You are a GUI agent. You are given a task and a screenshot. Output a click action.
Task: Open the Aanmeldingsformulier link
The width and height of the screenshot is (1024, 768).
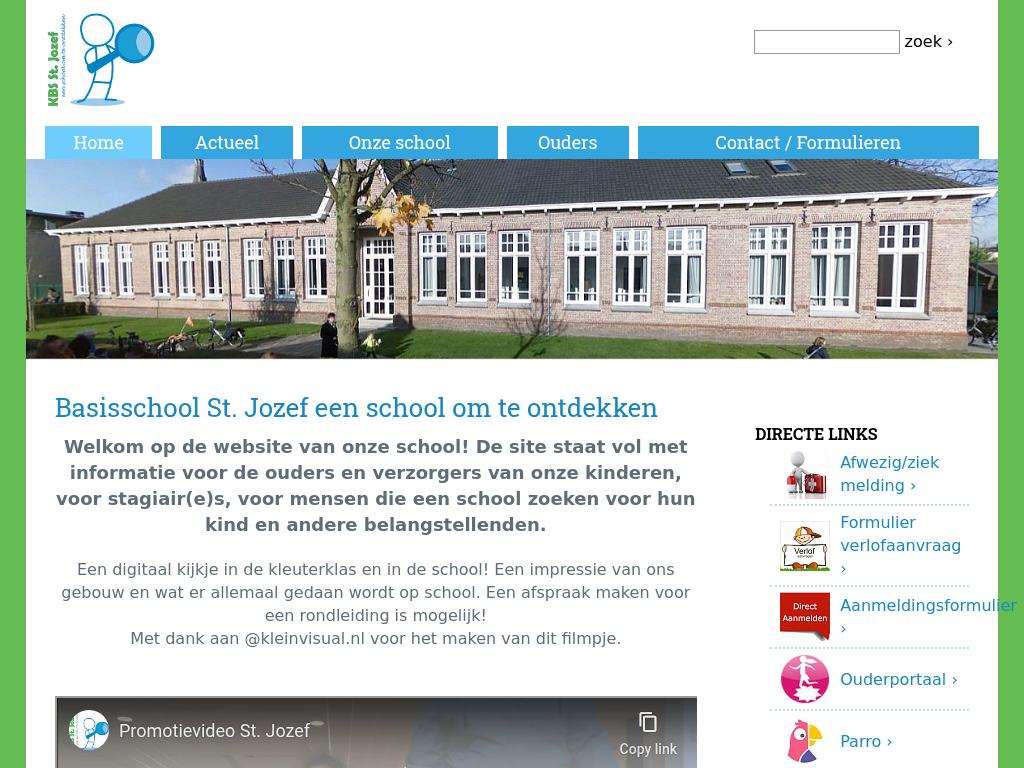click(927, 606)
